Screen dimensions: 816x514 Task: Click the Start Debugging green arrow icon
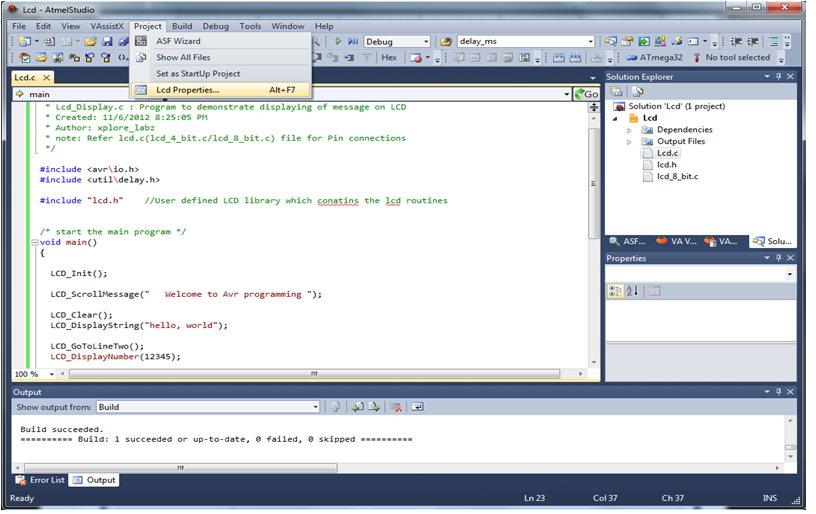pyautogui.click(x=337, y=41)
